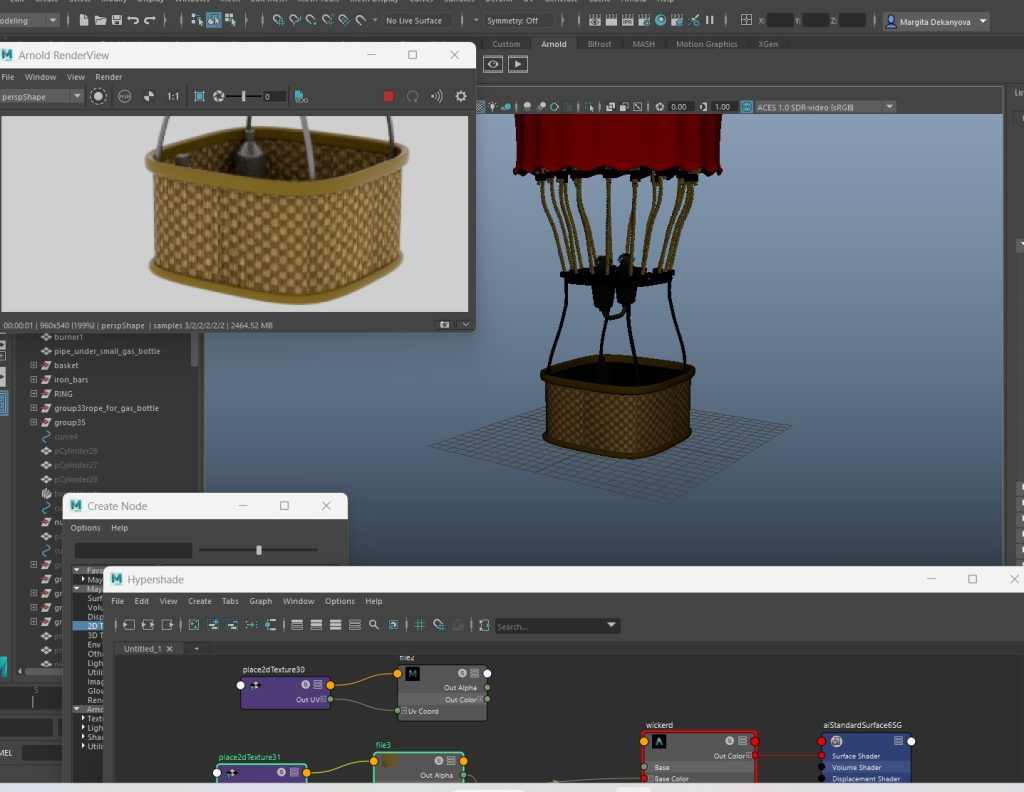The width and height of the screenshot is (1024, 792).
Task: Open the perspShape camera dropdown
Action: [42, 96]
